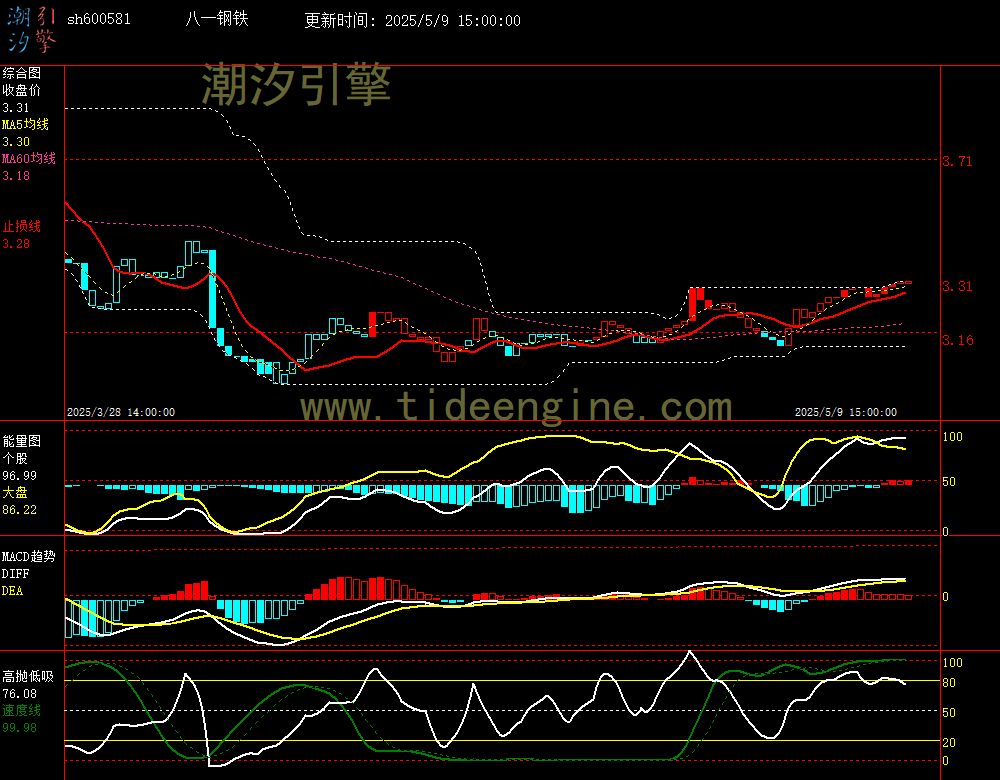This screenshot has height=780, width=1000.
Task: Click the 大盘 value 86.22
Action: pyautogui.click(x=19, y=510)
